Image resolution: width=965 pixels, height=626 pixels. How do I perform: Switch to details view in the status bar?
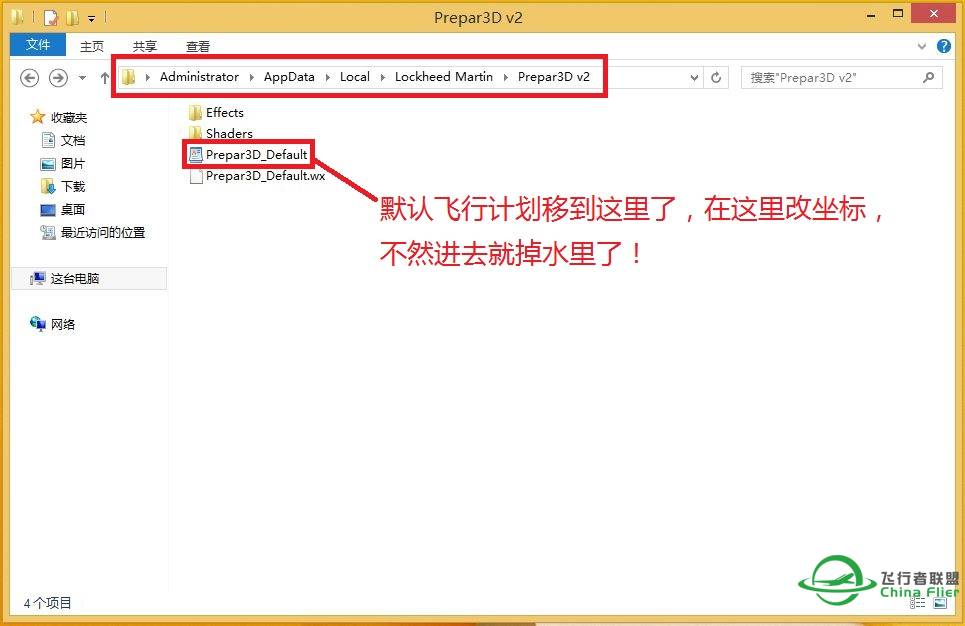[x=918, y=603]
